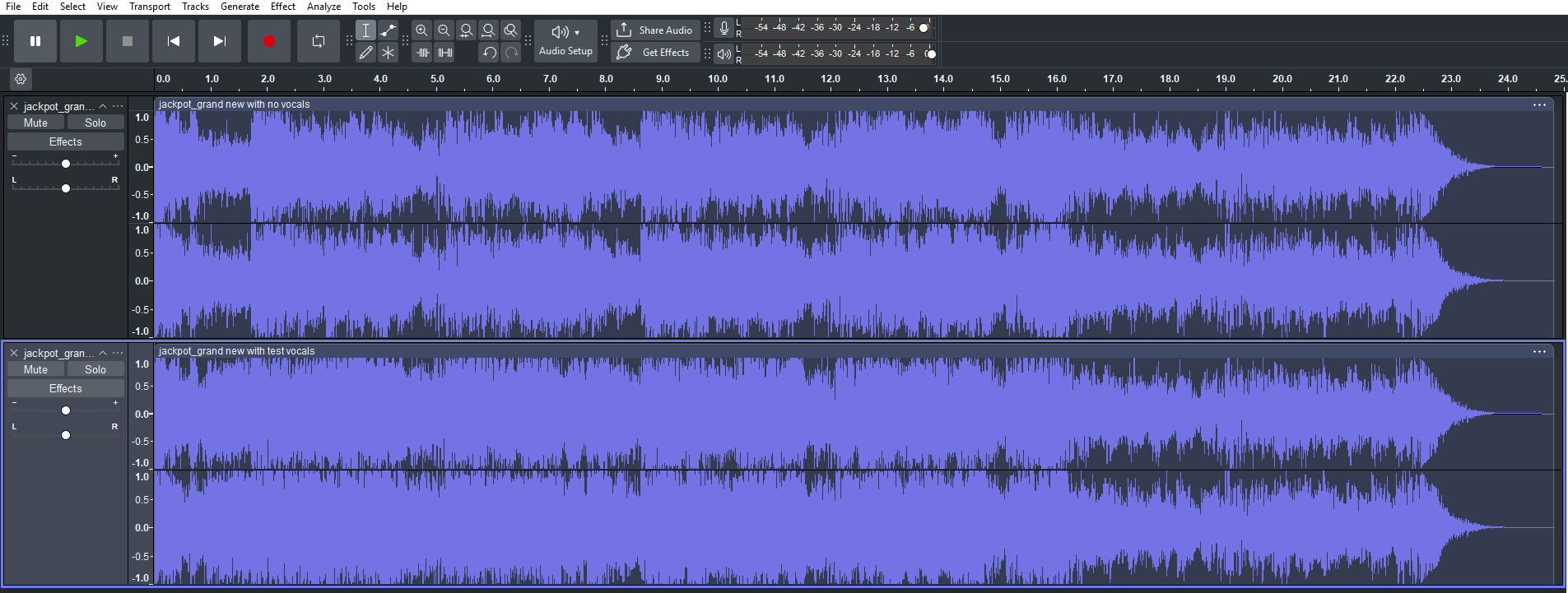Open the first track's three-dot options menu
1568x593 pixels.
pyautogui.click(x=118, y=106)
